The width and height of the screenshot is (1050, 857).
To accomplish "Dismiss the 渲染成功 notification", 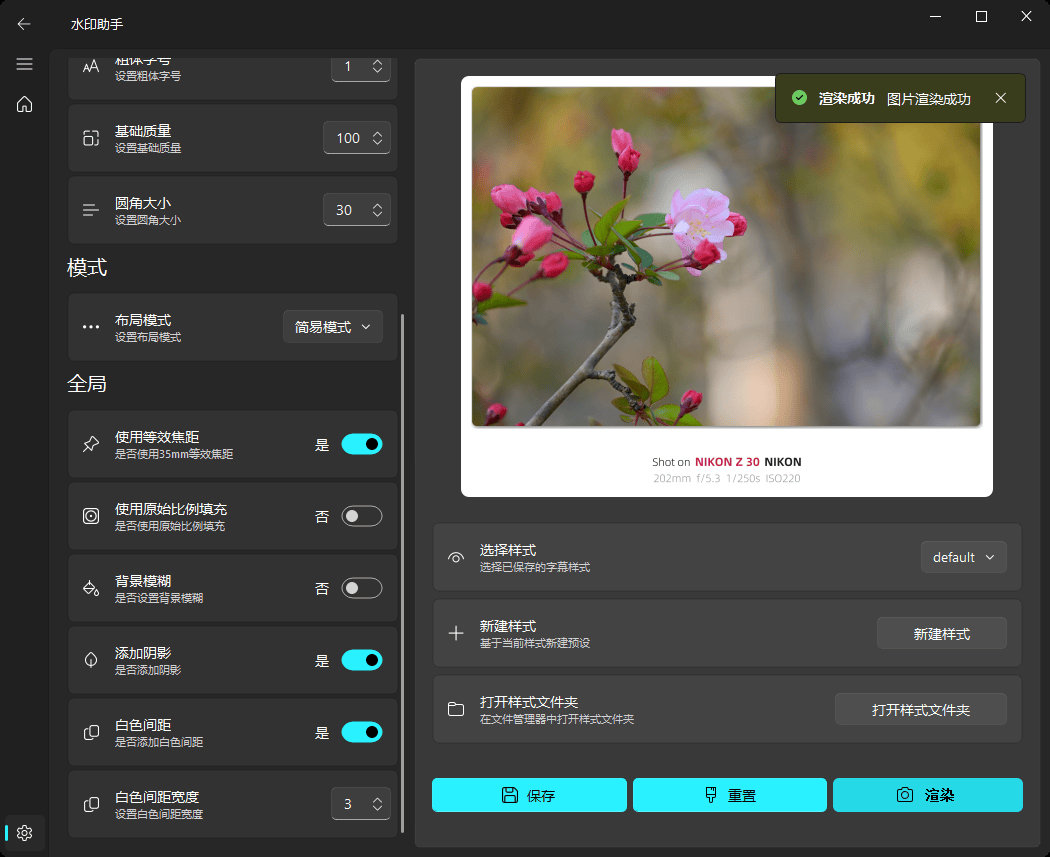I will pos(1000,98).
